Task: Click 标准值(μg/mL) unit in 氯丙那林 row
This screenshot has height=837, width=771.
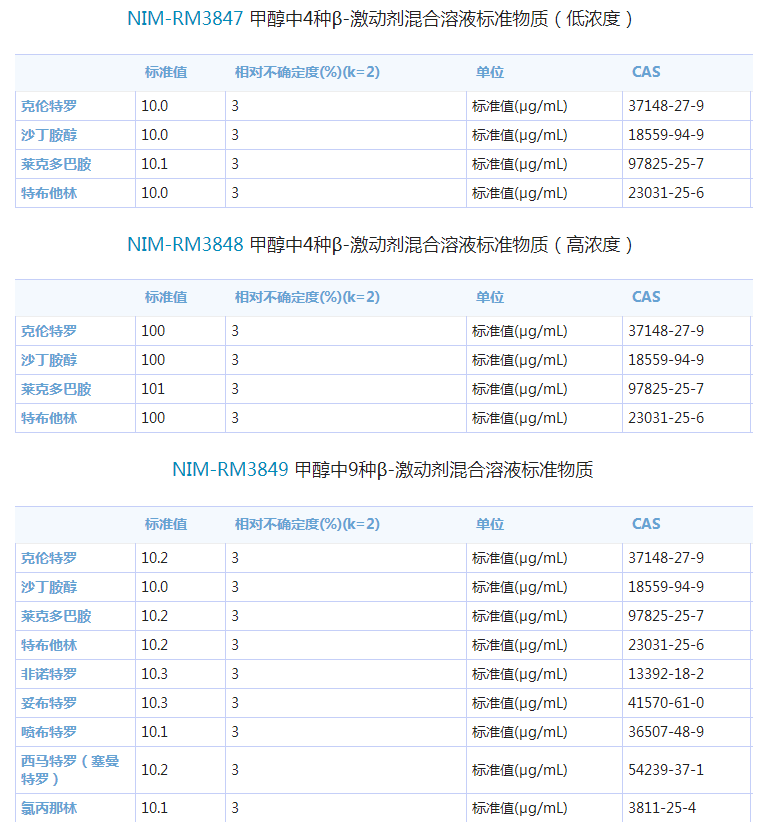Action: coord(520,809)
